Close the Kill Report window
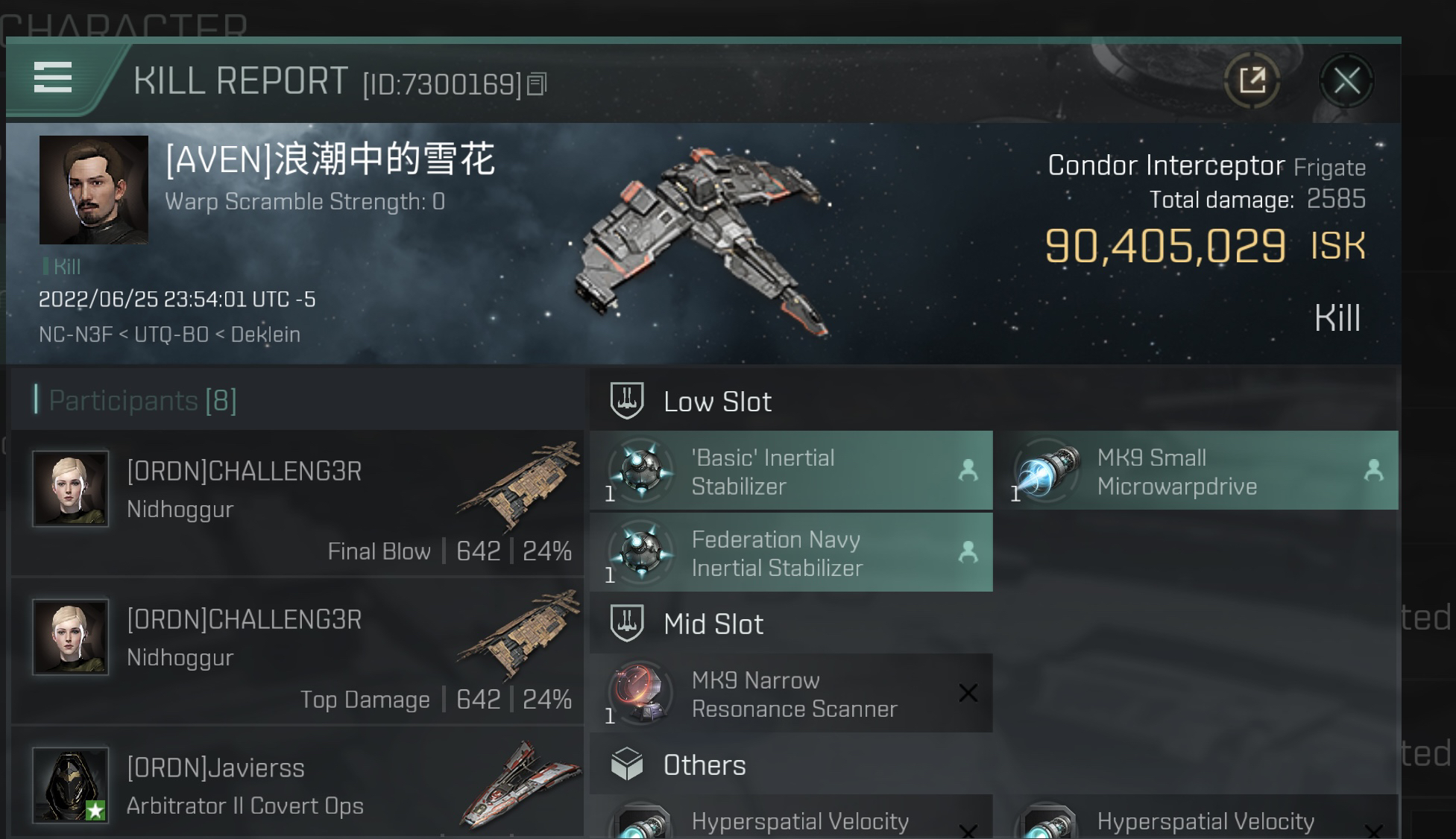This screenshot has height=839, width=1456. pos(1346,80)
